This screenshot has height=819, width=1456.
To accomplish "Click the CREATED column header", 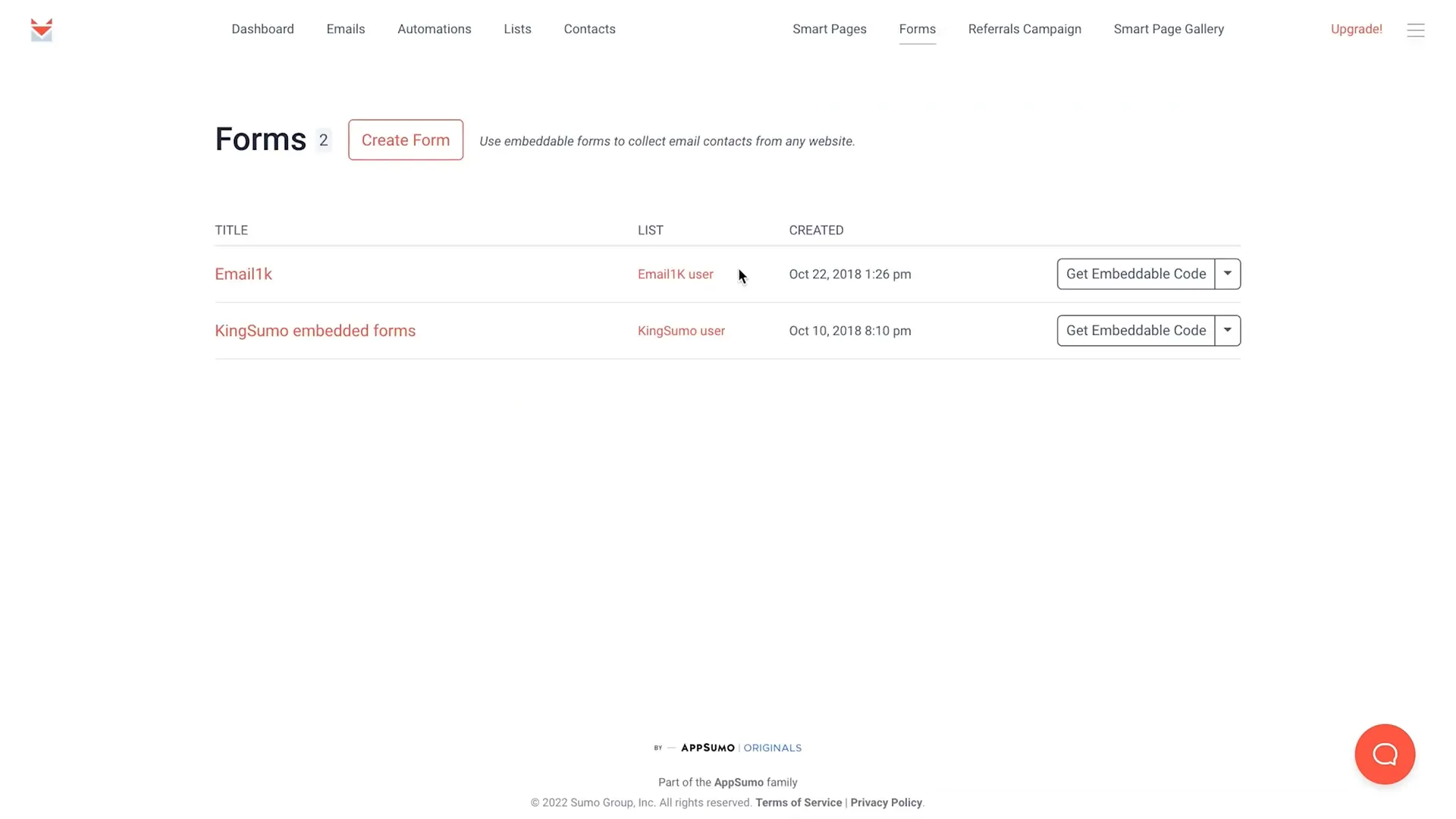I will (816, 230).
